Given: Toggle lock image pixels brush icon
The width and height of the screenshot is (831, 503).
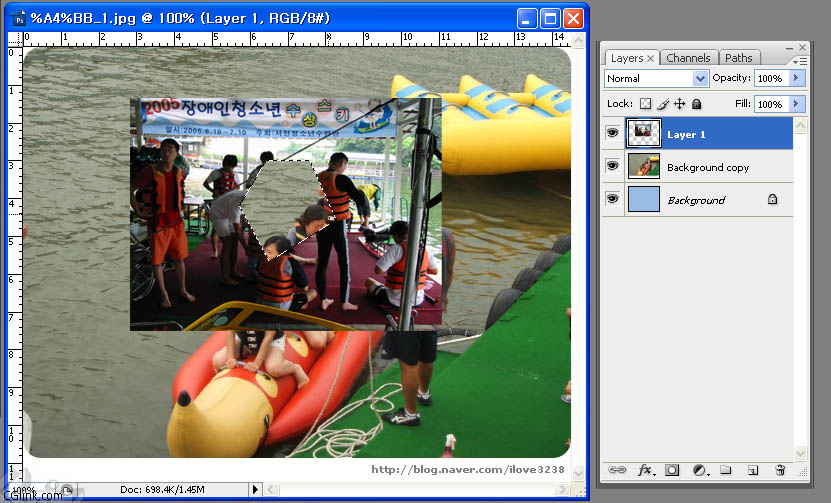Looking at the screenshot, I should click(x=662, y=104).
